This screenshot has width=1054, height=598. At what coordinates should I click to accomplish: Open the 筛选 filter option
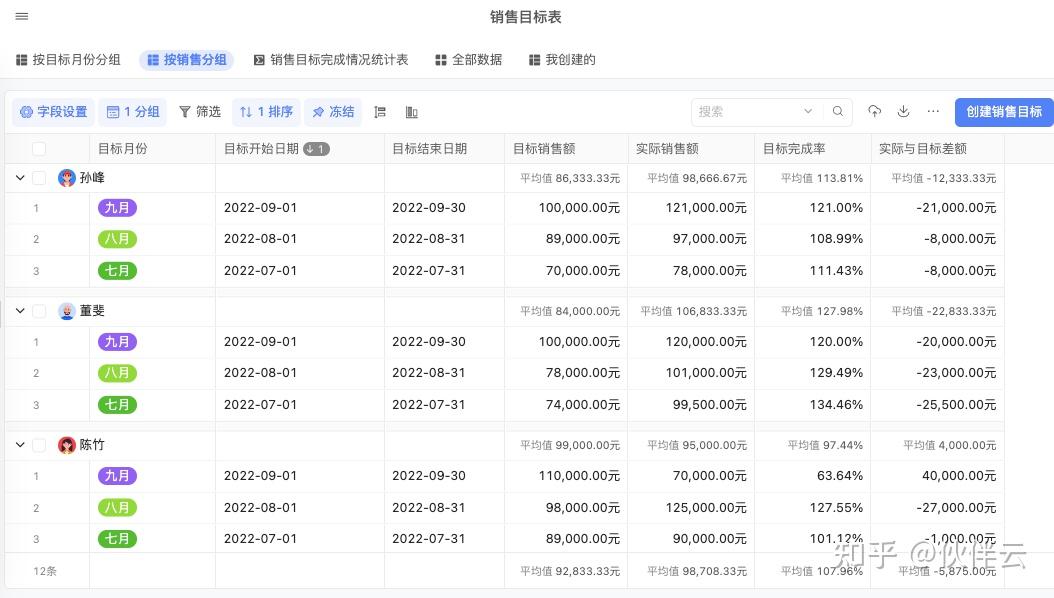tap(200, 112)
